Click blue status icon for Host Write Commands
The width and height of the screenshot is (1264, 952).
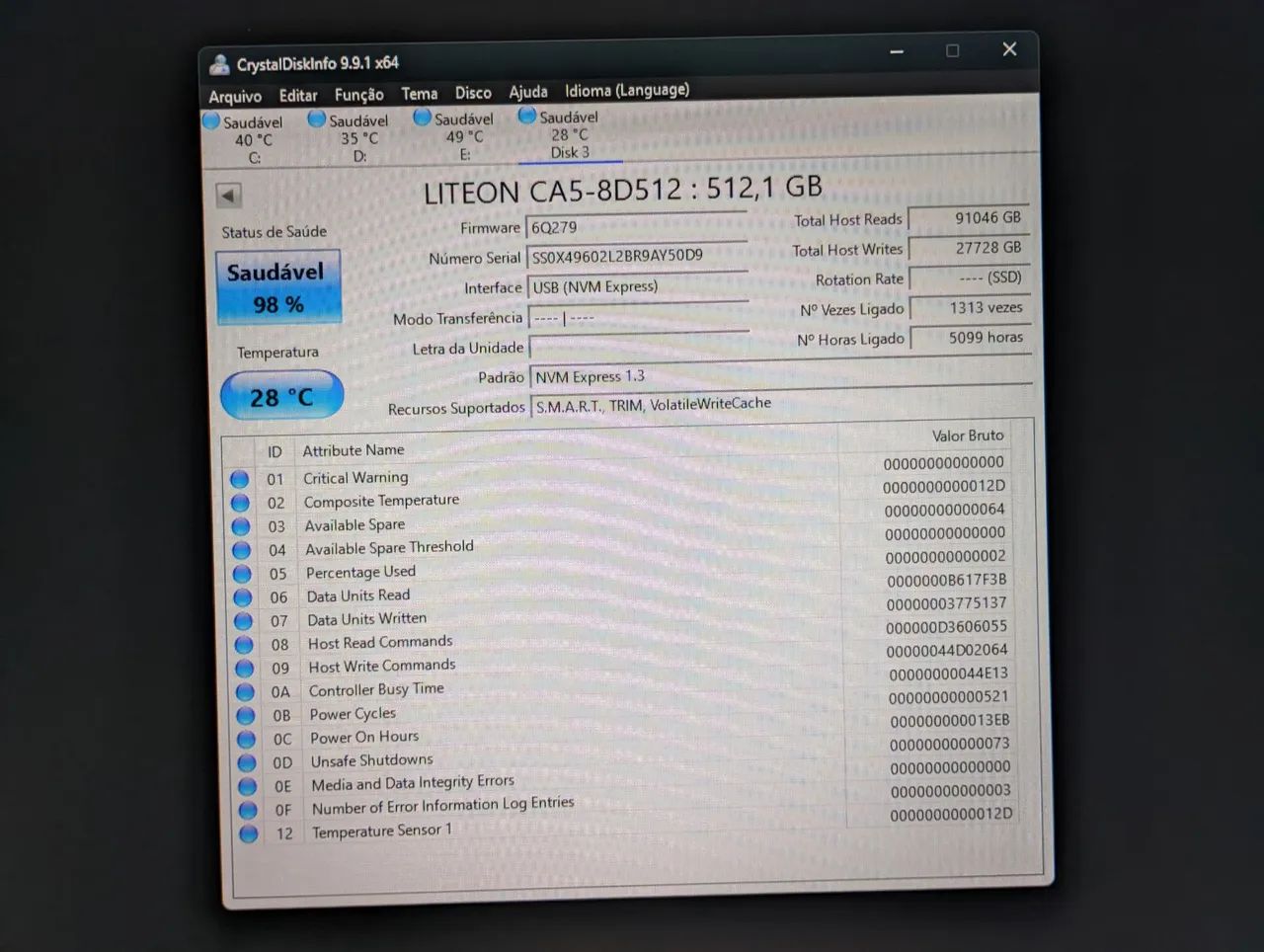pos(244,669)
